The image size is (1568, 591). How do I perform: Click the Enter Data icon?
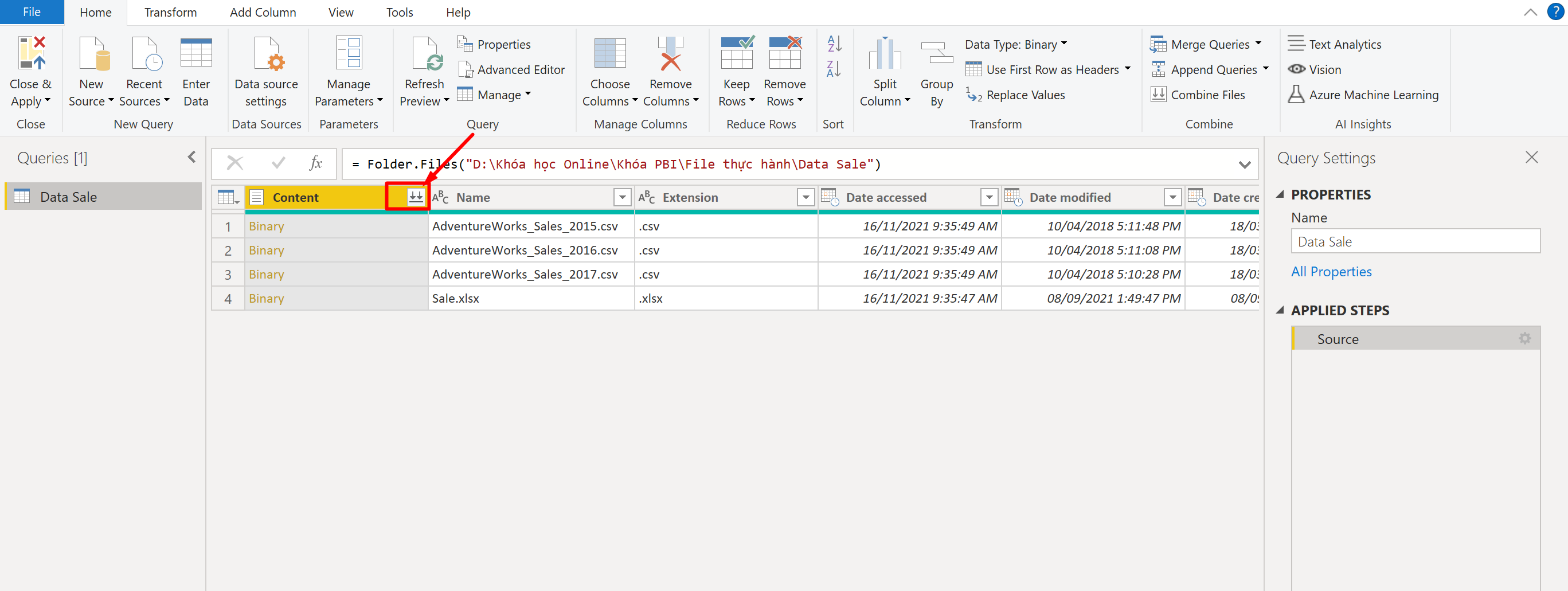pos(196,53)
